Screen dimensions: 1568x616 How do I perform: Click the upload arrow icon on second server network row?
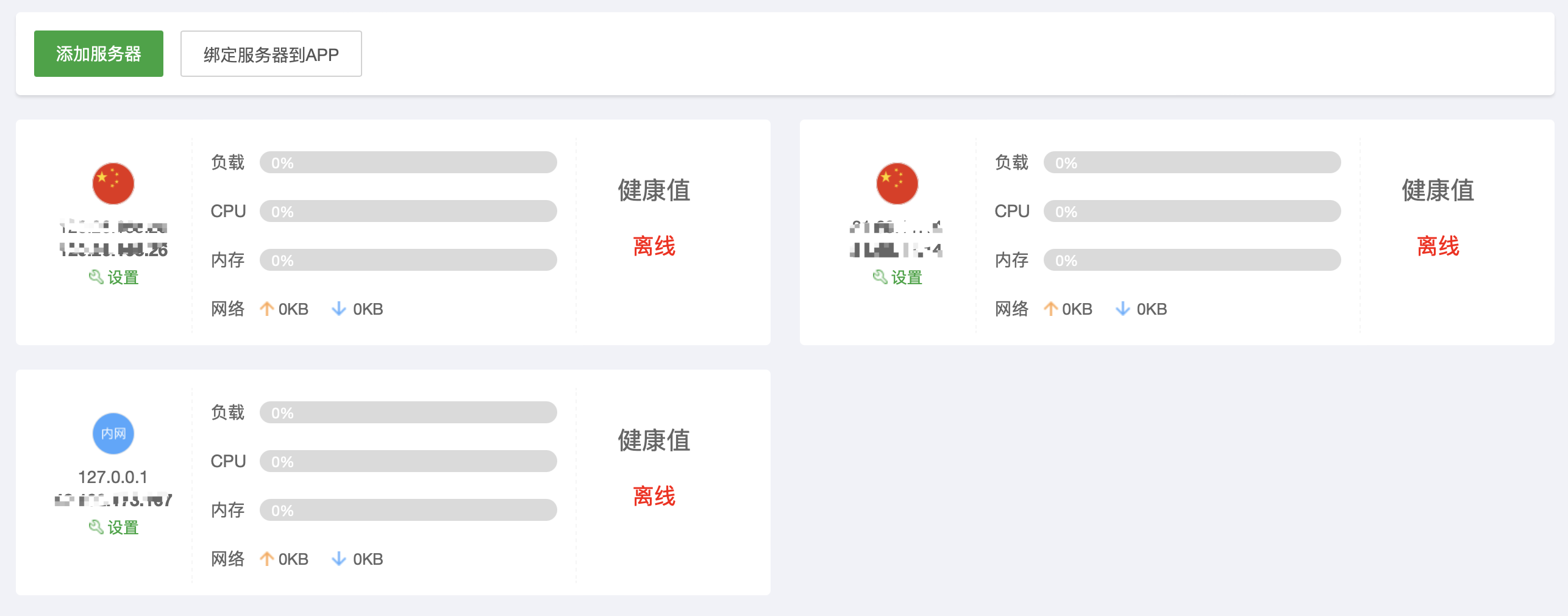(x=1050, y=309)
